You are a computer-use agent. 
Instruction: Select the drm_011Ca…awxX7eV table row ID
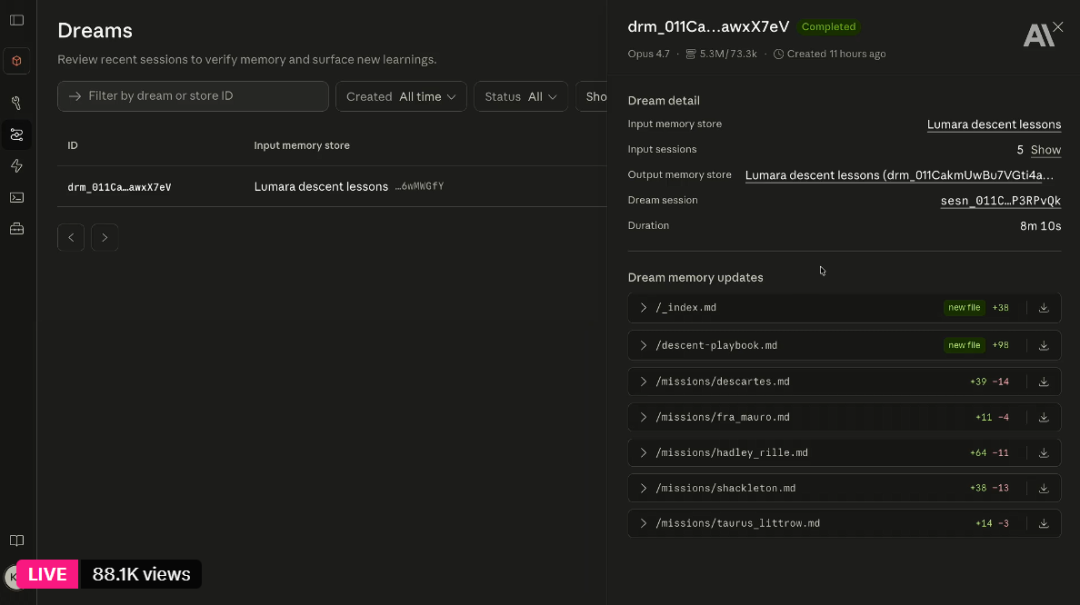(x=119, y=187)
